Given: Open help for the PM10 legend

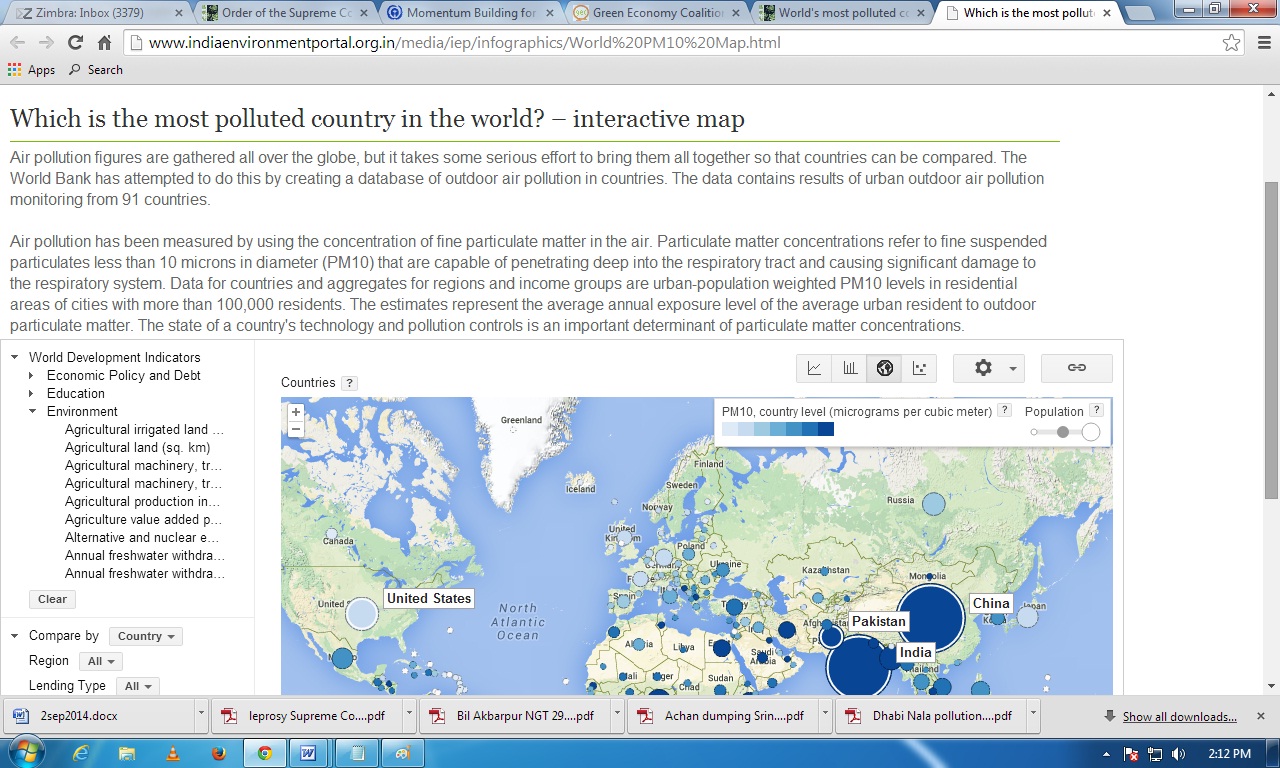Looking at the screenshot, I should pos(1004,411).
